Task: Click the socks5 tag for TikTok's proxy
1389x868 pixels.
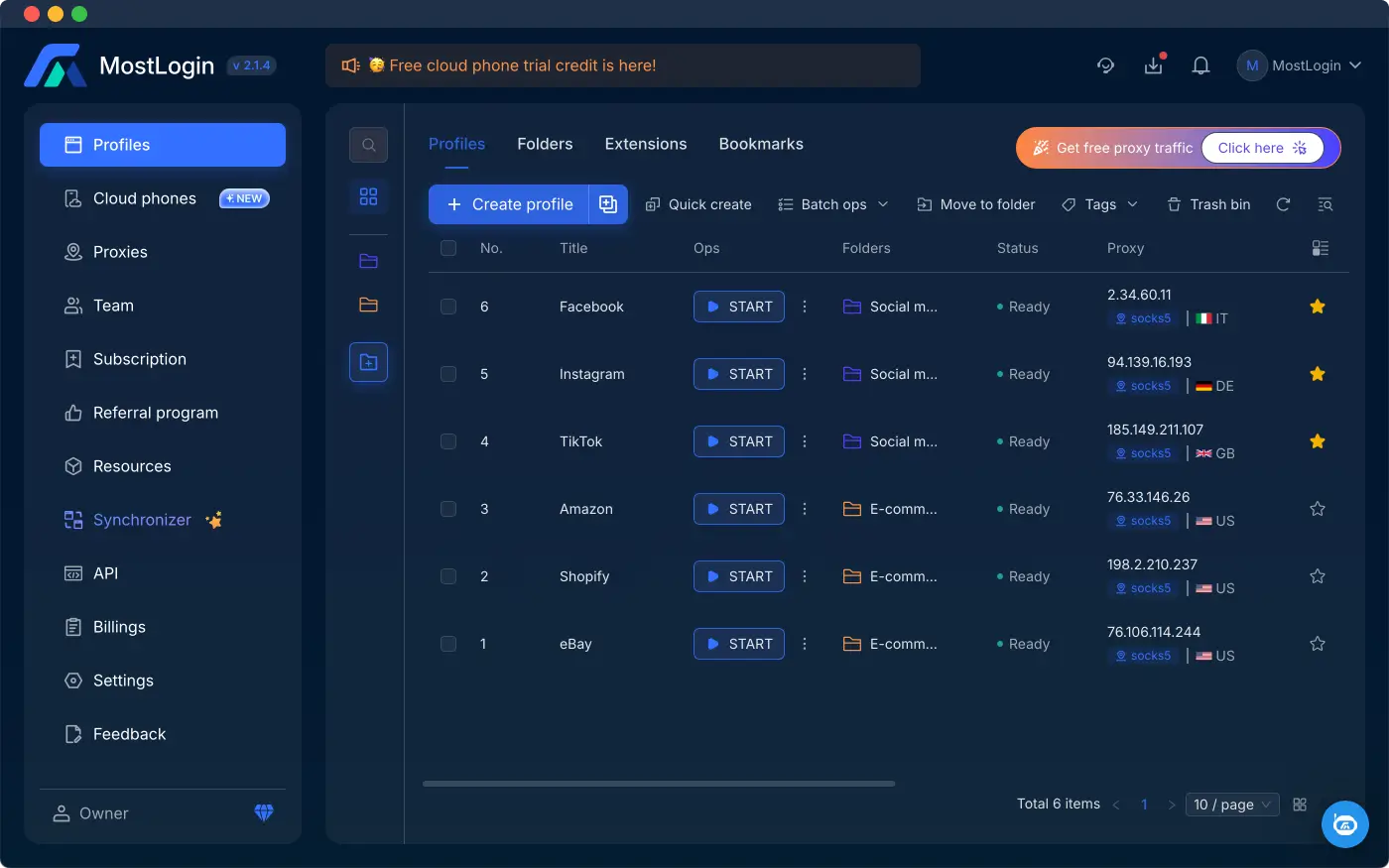Action: point(1143,453)
